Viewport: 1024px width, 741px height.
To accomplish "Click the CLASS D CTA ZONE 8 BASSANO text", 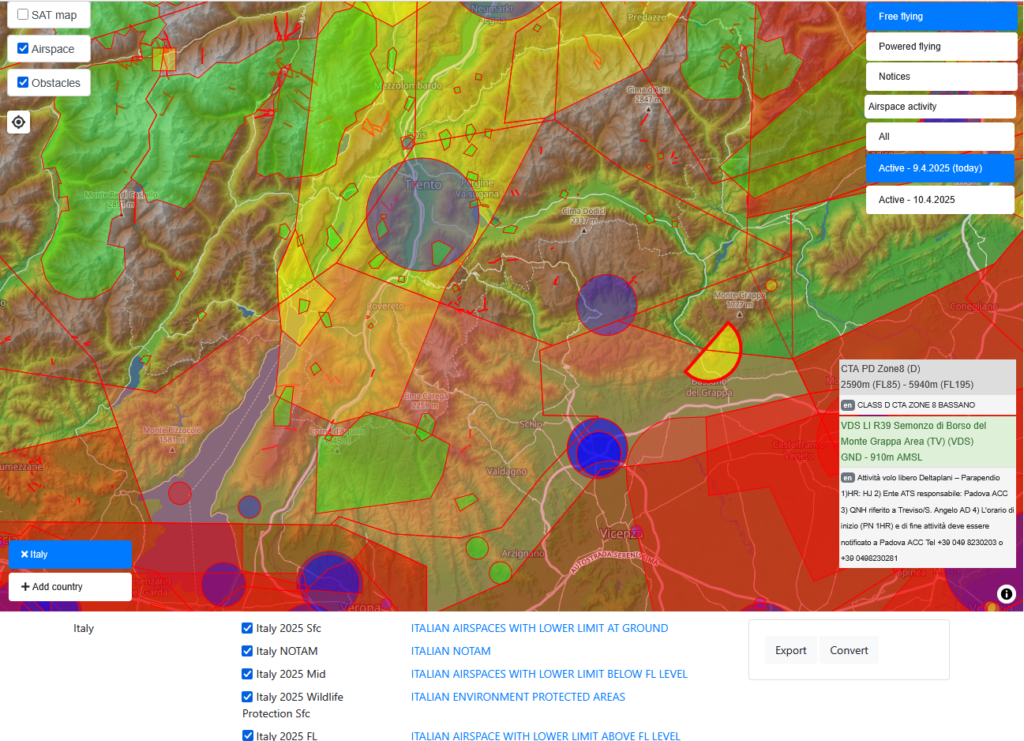I will tap(916, 405).
